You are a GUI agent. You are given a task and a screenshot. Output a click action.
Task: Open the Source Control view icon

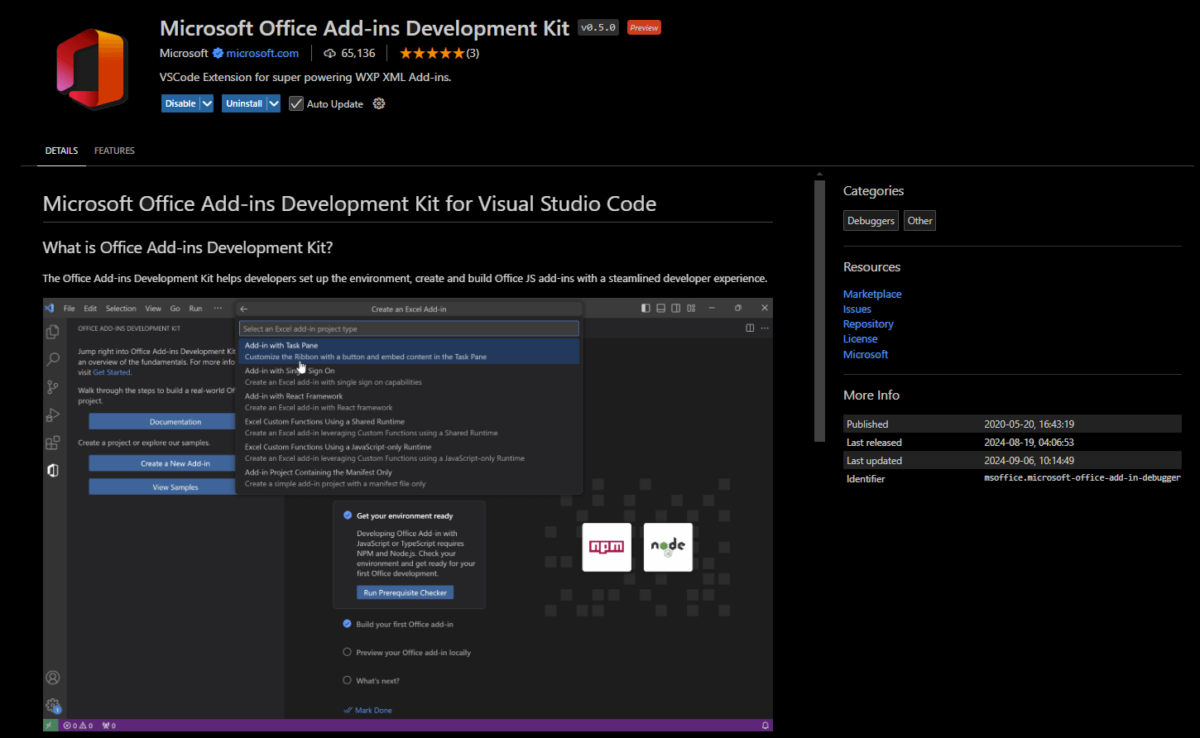53,387
